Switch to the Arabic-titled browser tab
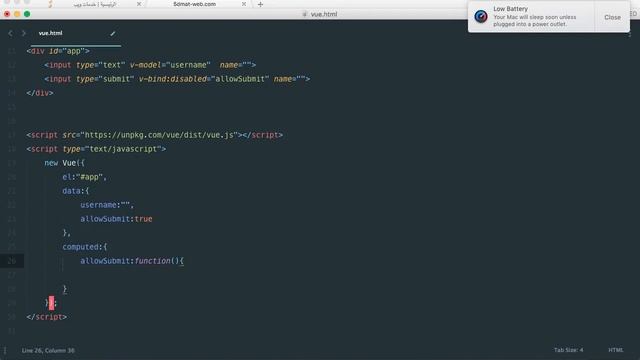This screenshot has width=640, height=360. tap(95, 4)
